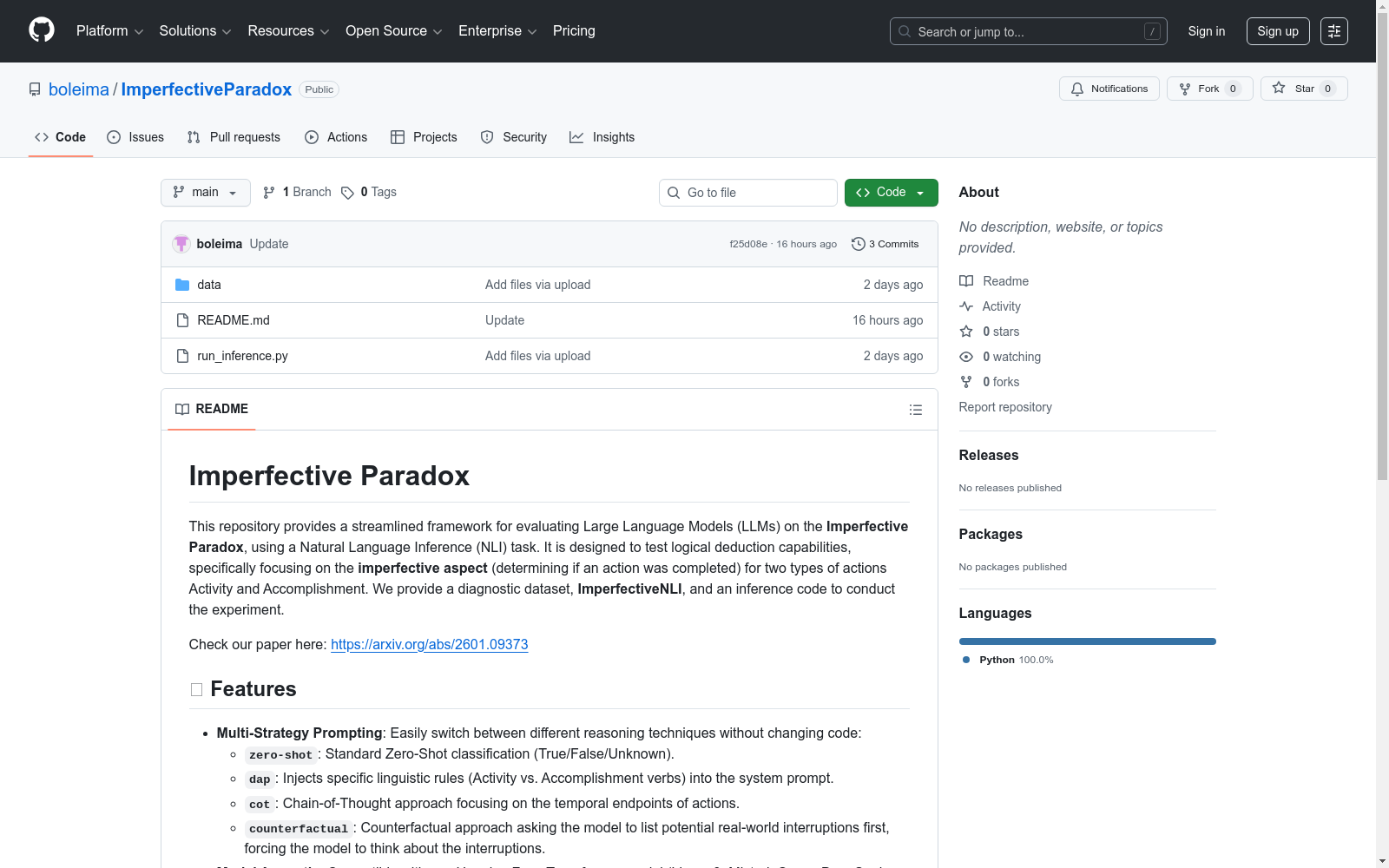Open the main branch selector dropdown
Screen dimensions: 1389x868
tap(206, 193)
